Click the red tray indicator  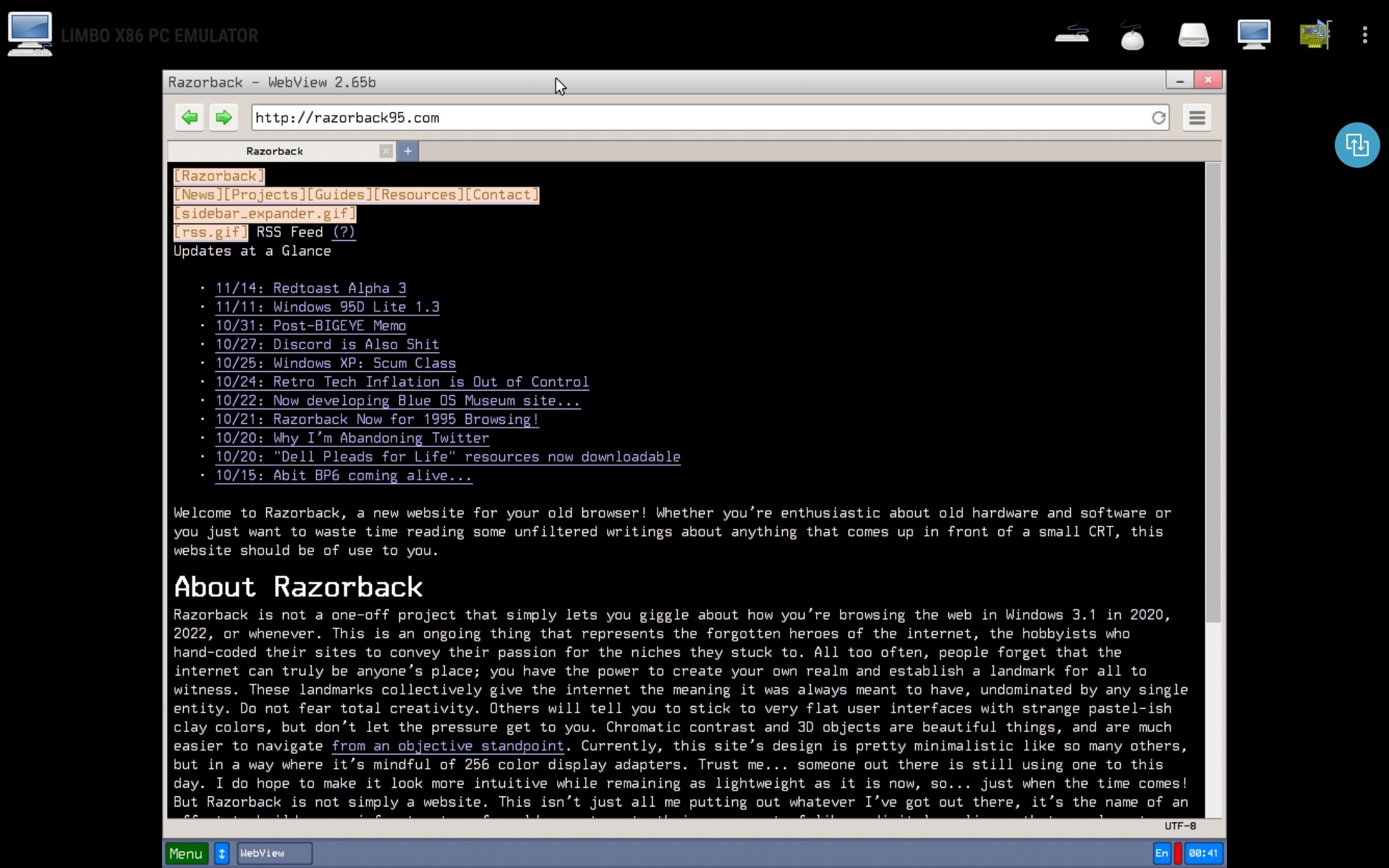coord(1178,854)
